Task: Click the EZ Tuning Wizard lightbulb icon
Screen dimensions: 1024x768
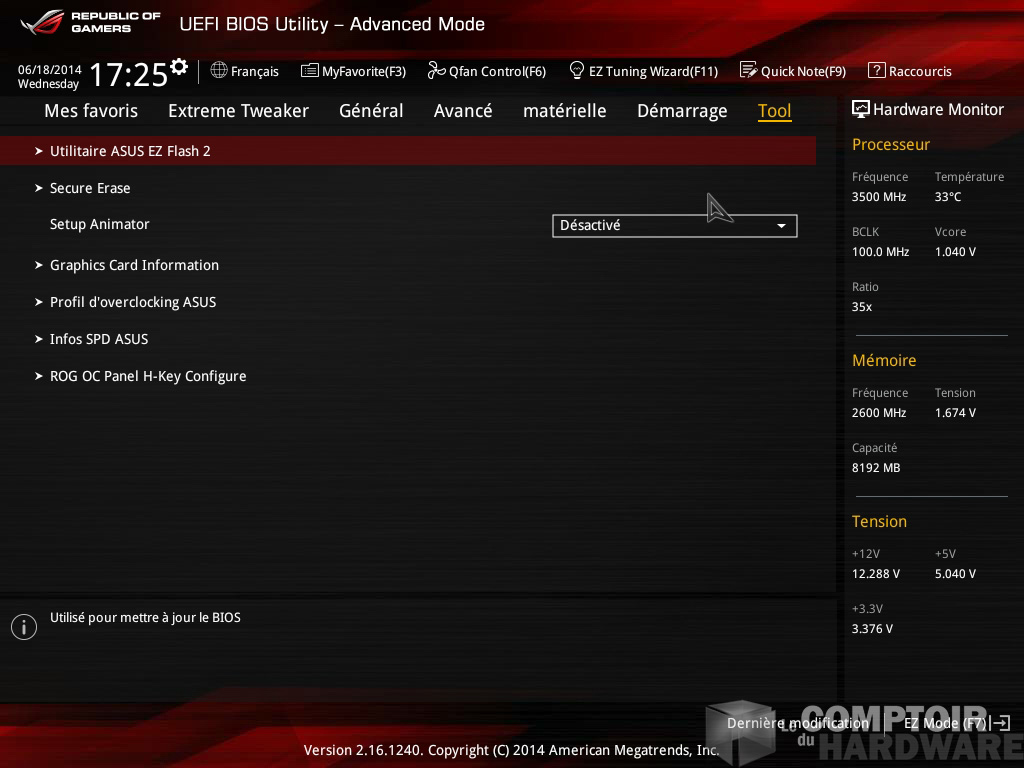Action: [577, 70]
